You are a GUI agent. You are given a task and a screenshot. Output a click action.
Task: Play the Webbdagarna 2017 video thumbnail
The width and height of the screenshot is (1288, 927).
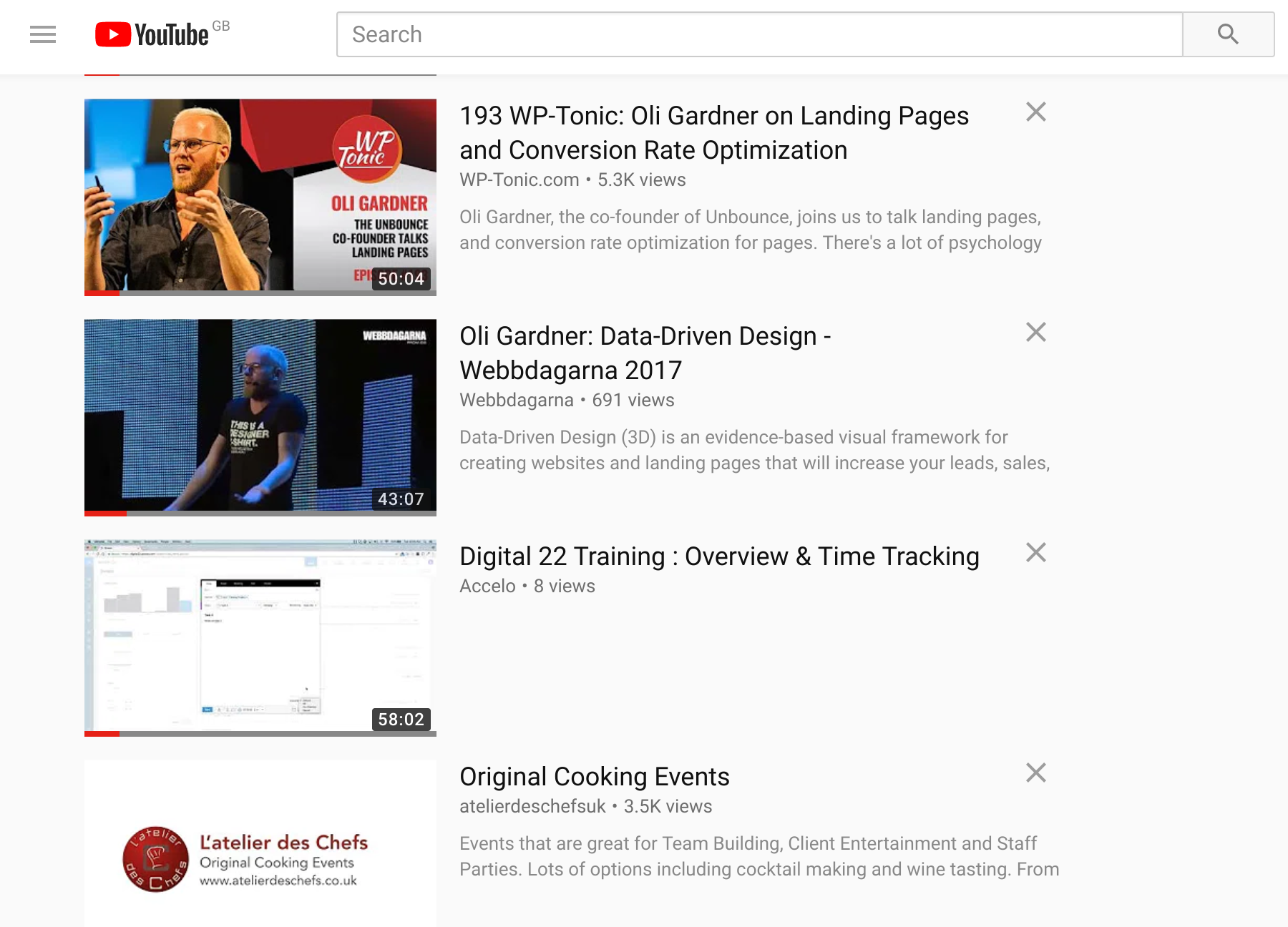[x=260, y=416]
